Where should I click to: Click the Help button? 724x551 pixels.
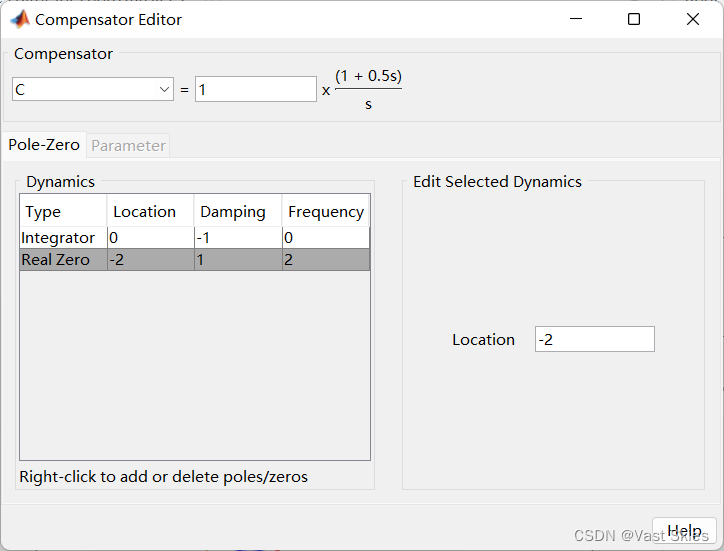point(684,531)
